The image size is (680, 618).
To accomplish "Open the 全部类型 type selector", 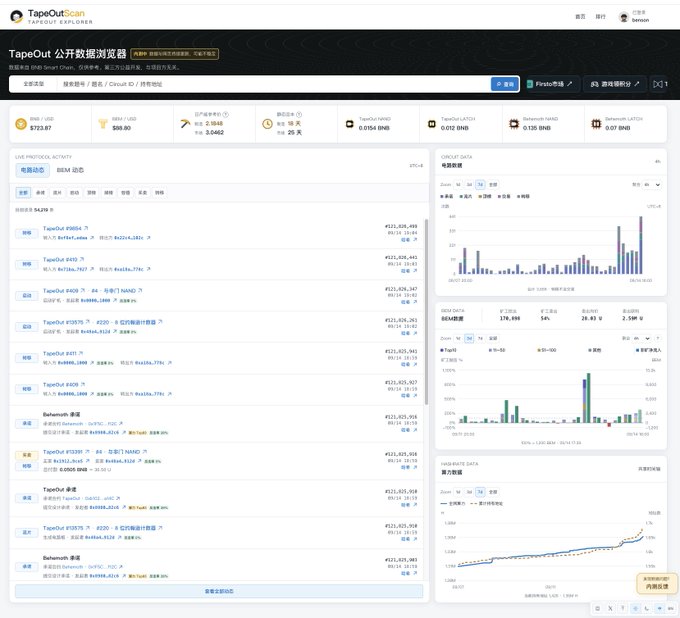I will coord(34,84).
